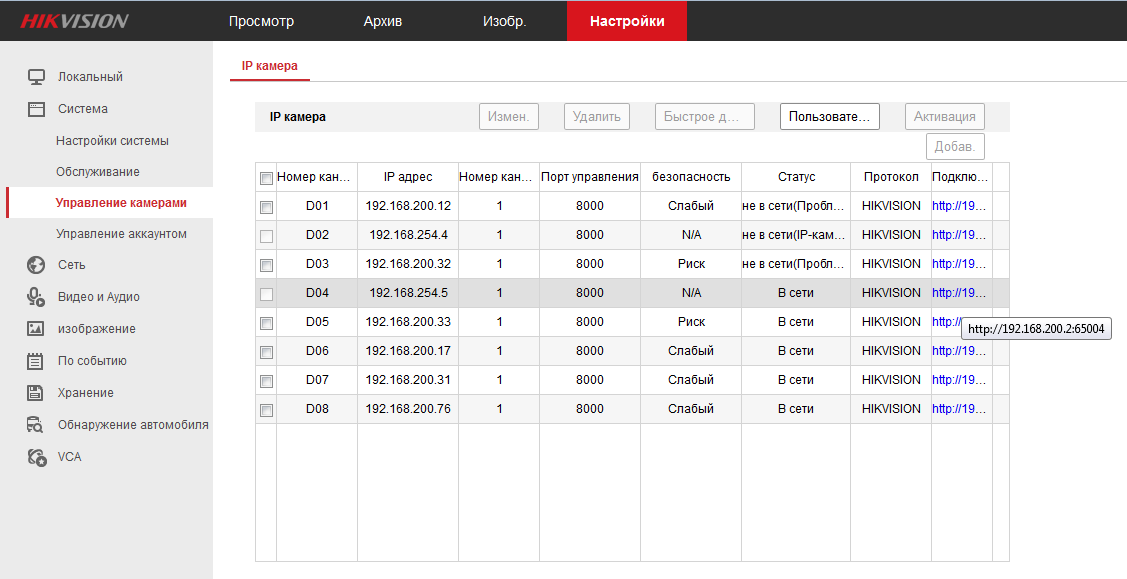Image resolution: width=1127 pixels, height=579 pixels.
Task: Tick the checkbox for camera D01
Action: 266,207
